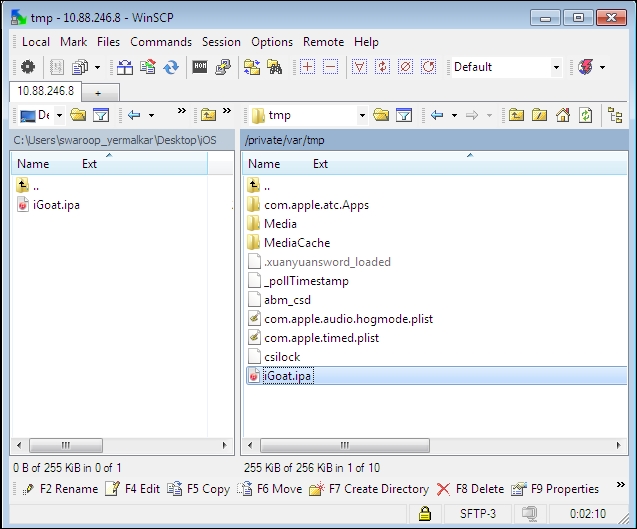Click F8 Delete button
This screenshot has height=529, width=637.
tap(470, 489)
